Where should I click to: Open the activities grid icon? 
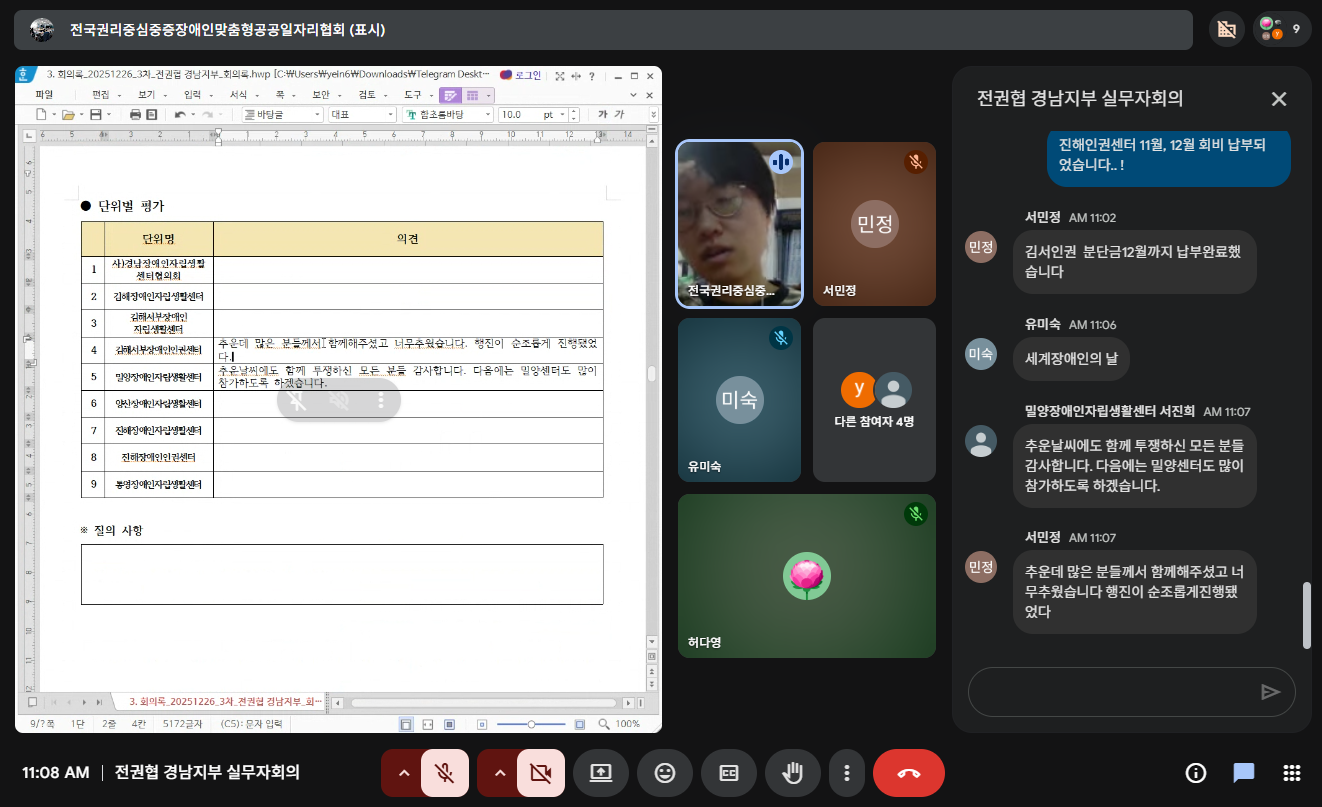[1291, 773]
